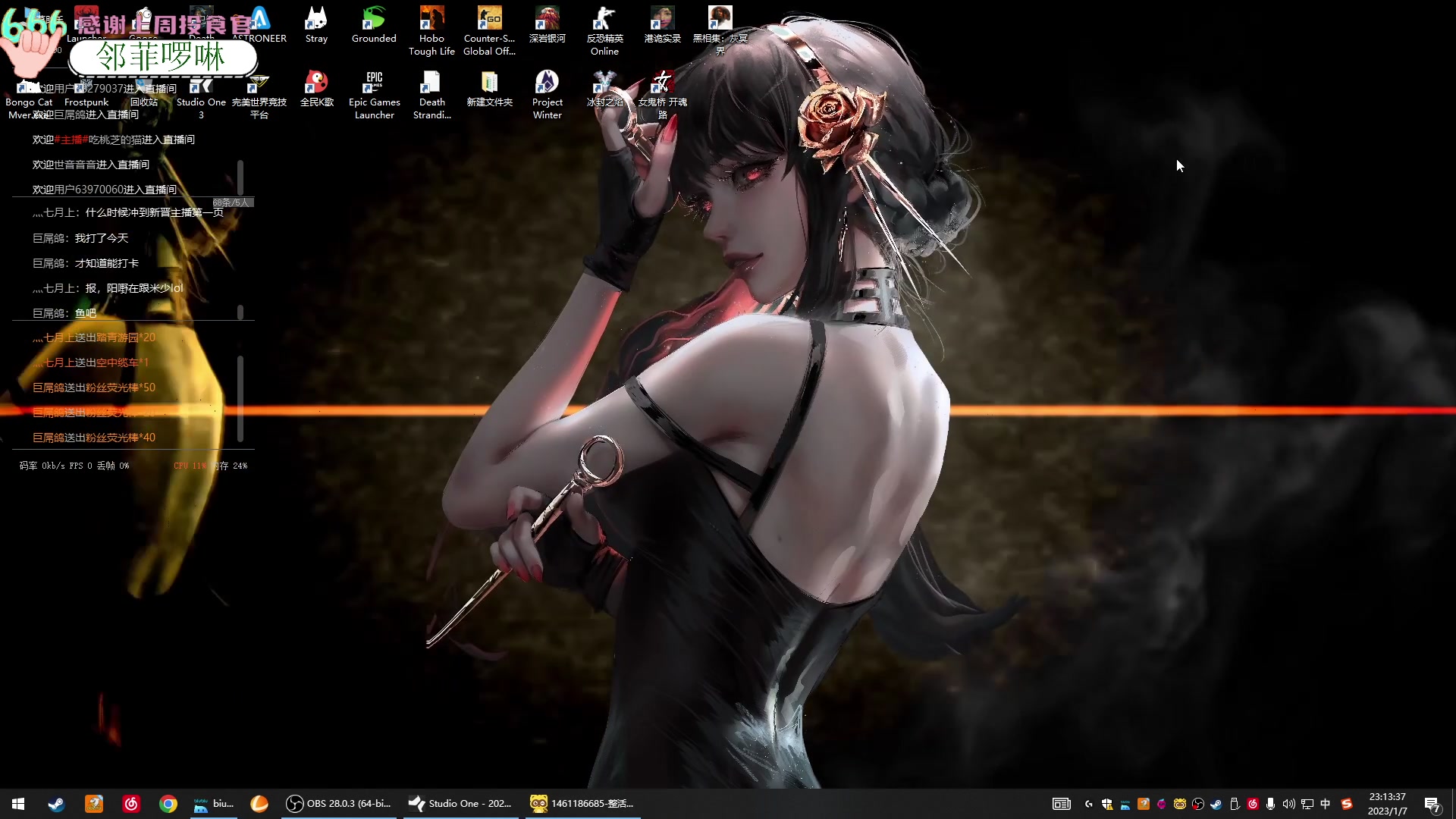Launch Counter-Strike Global Offensive shortcut

(x=489, y=31)
